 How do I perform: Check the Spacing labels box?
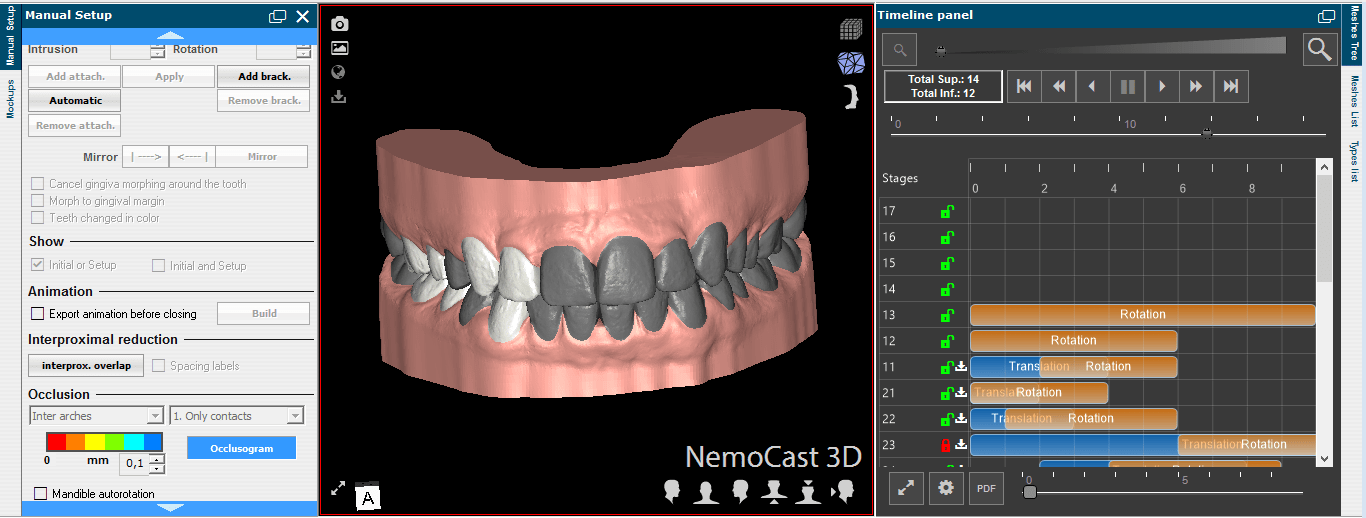pos(159,366)
